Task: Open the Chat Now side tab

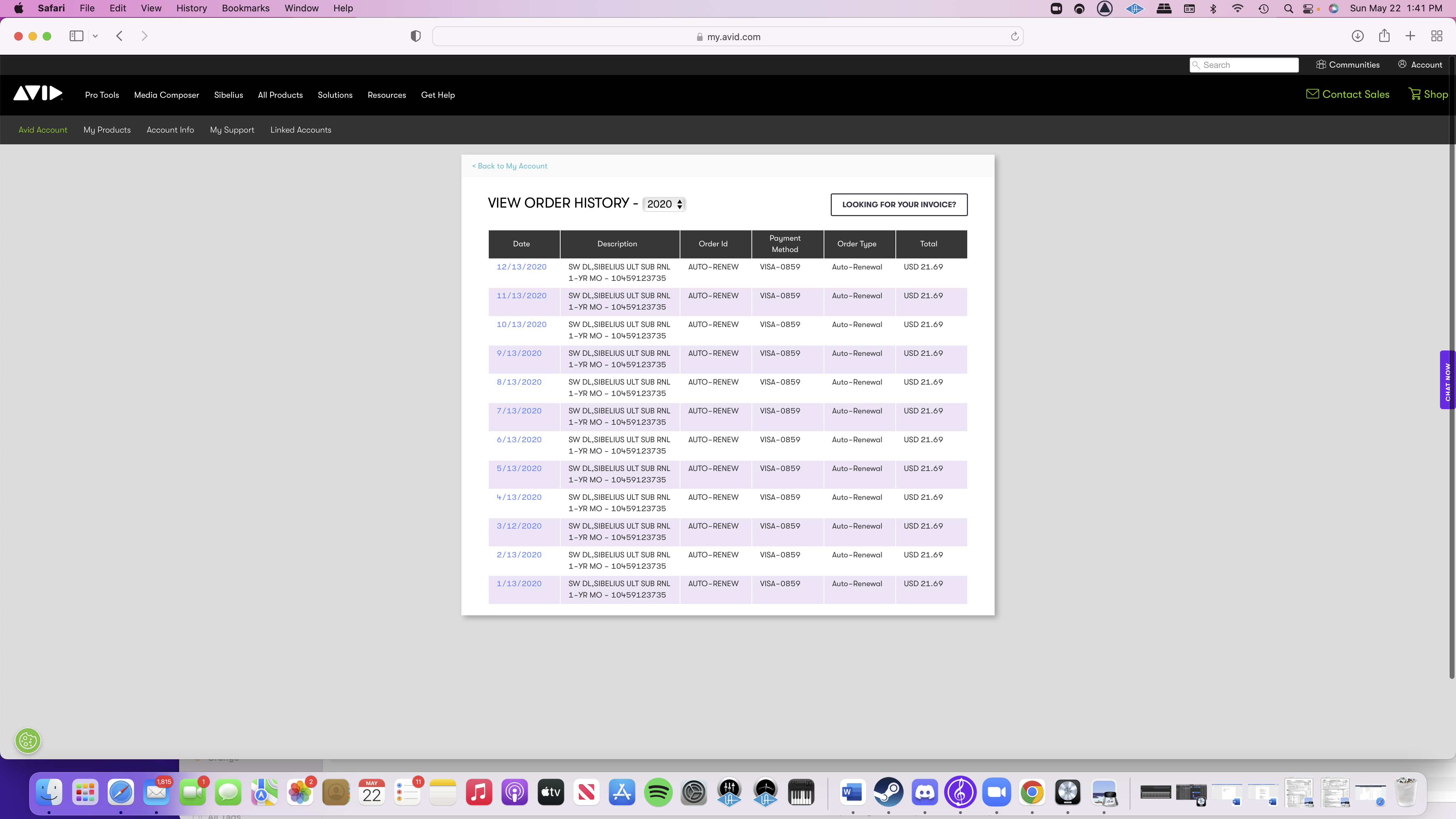Action: (1447, 380)
